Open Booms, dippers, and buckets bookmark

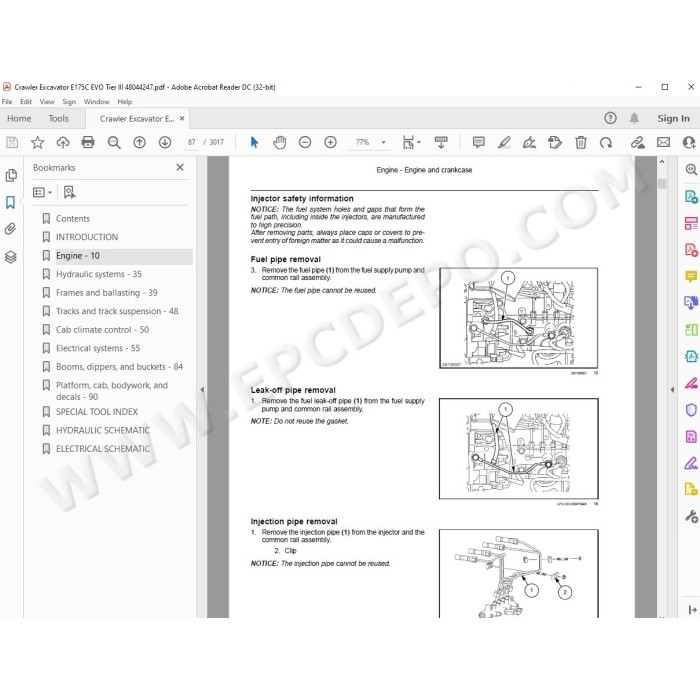[x=119, y=367]
